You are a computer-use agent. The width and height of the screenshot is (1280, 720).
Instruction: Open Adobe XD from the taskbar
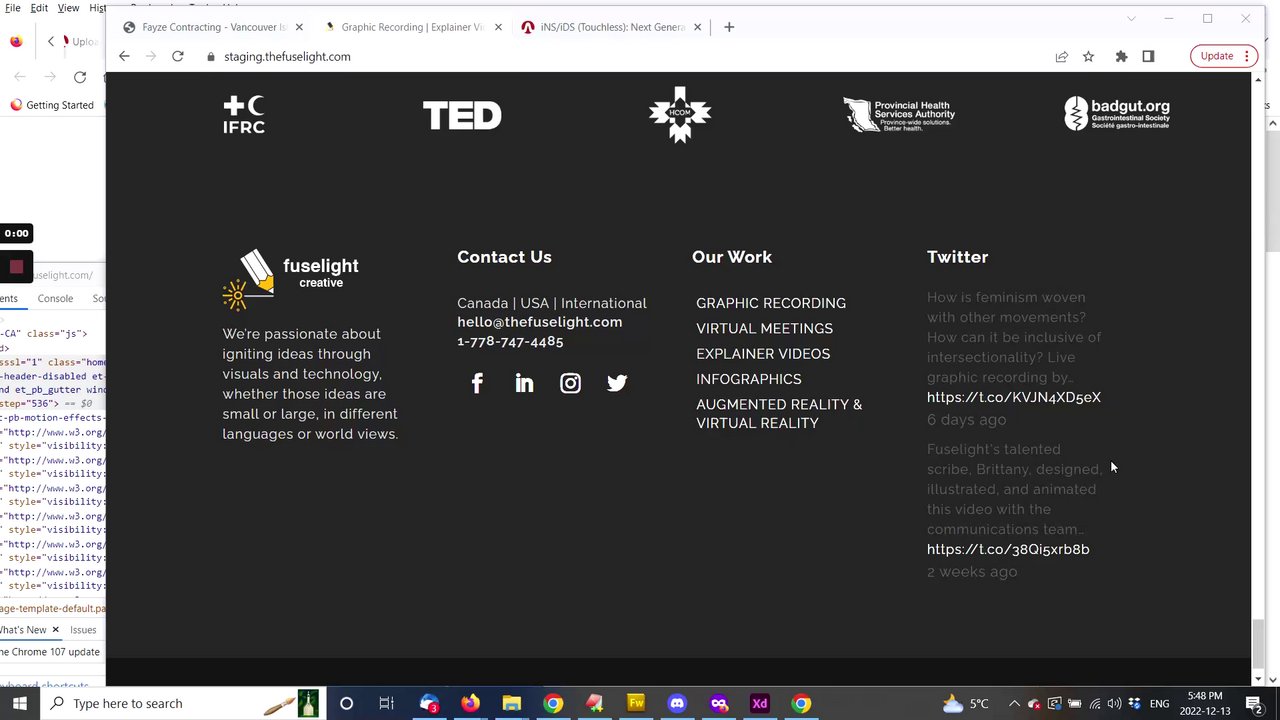tap(760, 703)
